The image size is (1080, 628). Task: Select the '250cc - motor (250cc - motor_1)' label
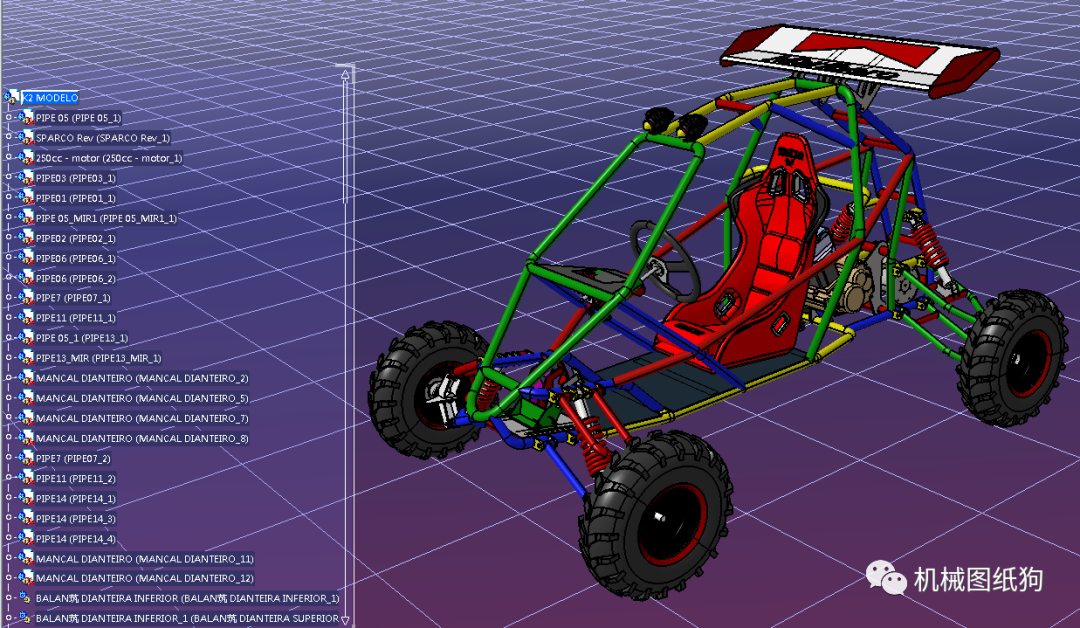pyautogui.click(x=109, y=158)
